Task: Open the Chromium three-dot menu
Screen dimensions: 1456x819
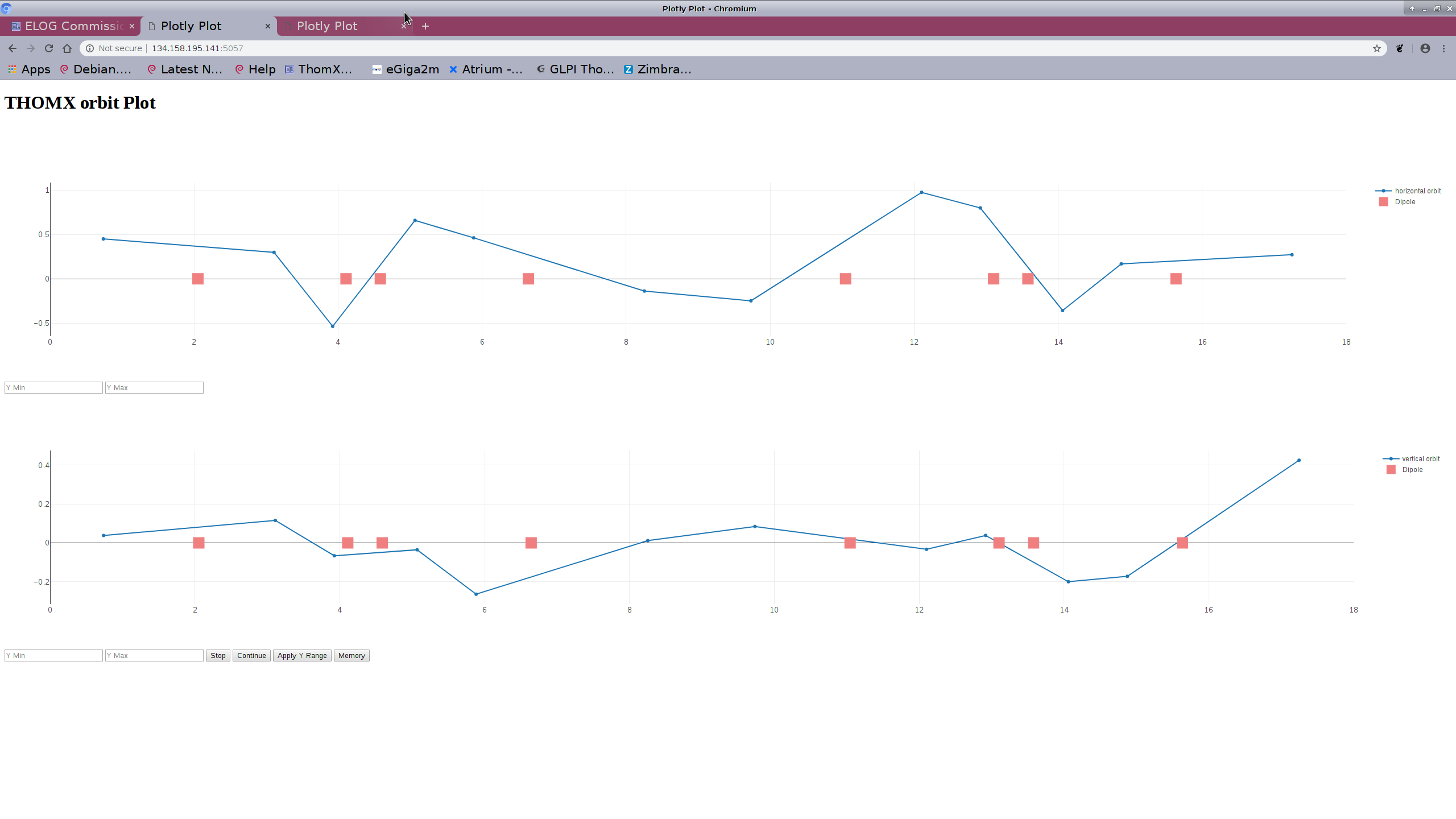Action: tap(1443, 48)
